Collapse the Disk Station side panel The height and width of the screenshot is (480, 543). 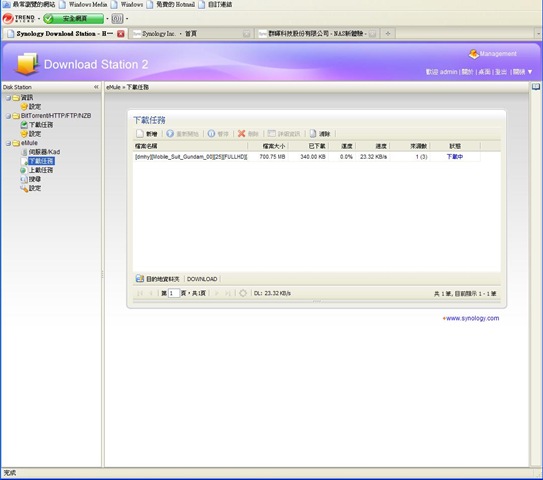coord(96,87)
